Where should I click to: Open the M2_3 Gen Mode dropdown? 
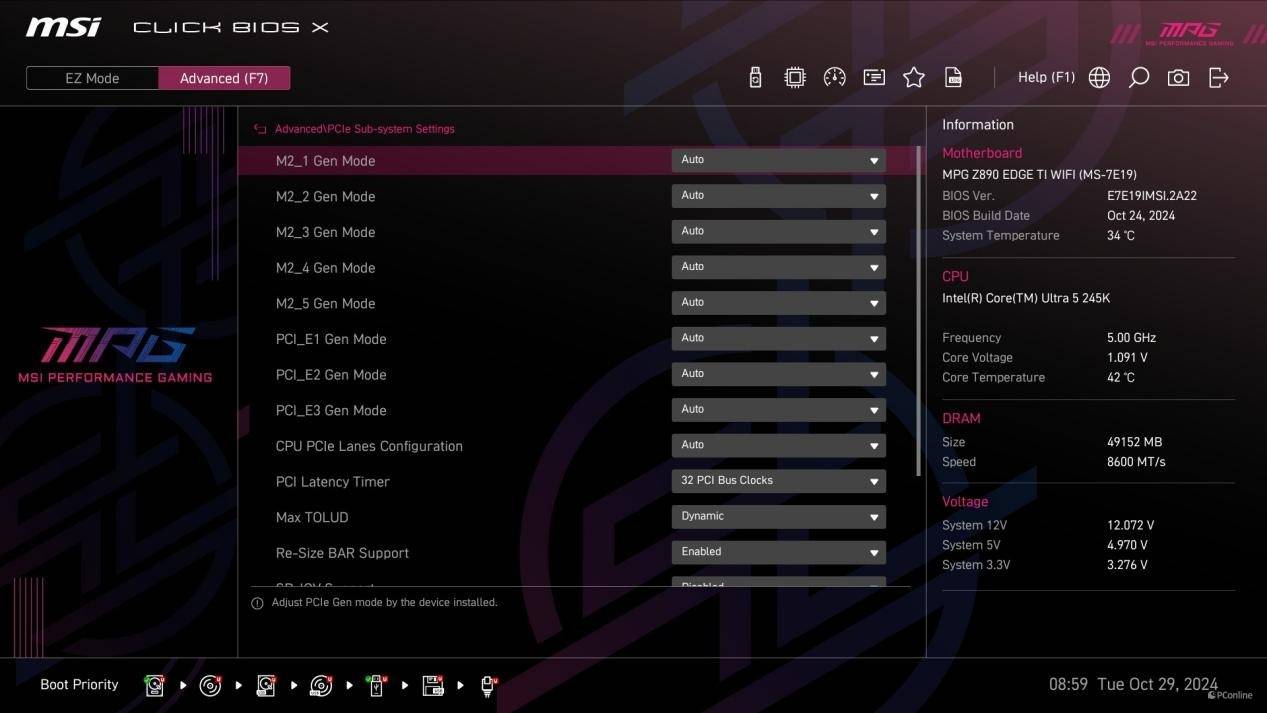point(778,231)
